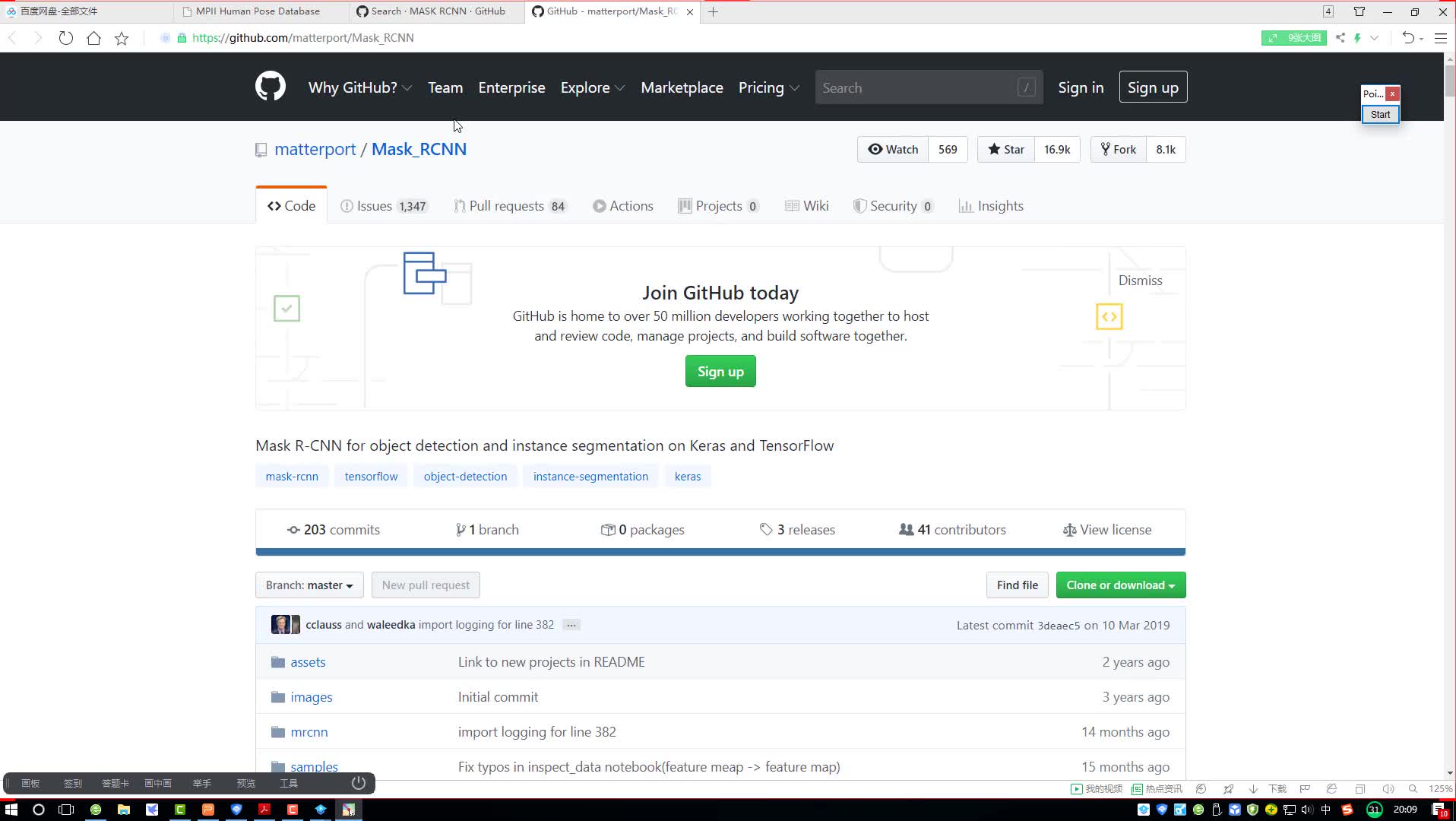Open the Wiki tab

click(x=806, y=206)
